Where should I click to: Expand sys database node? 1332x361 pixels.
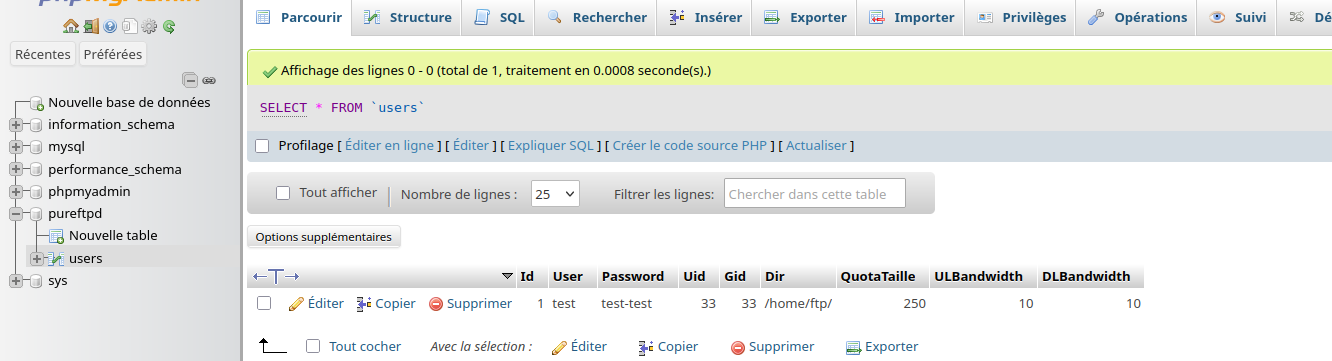pos(16,281)
